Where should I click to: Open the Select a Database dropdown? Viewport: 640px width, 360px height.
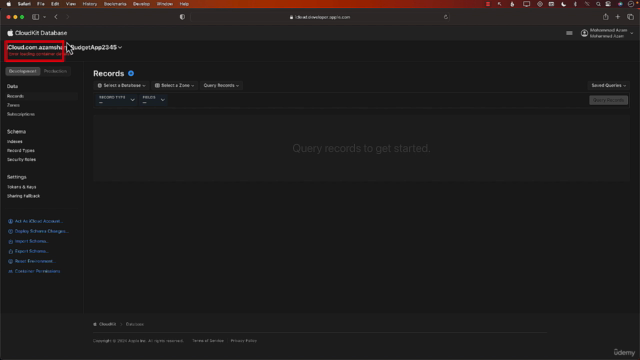click(x=121, y=85)
